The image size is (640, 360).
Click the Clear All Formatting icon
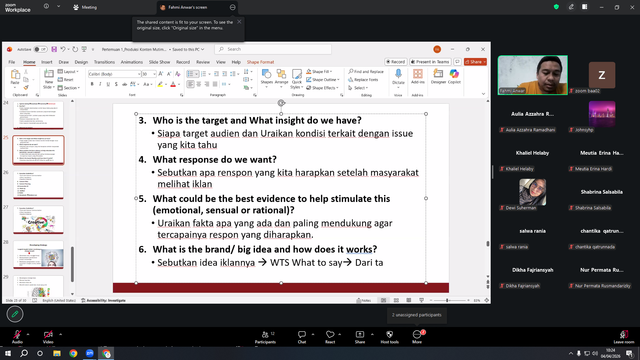178,74
